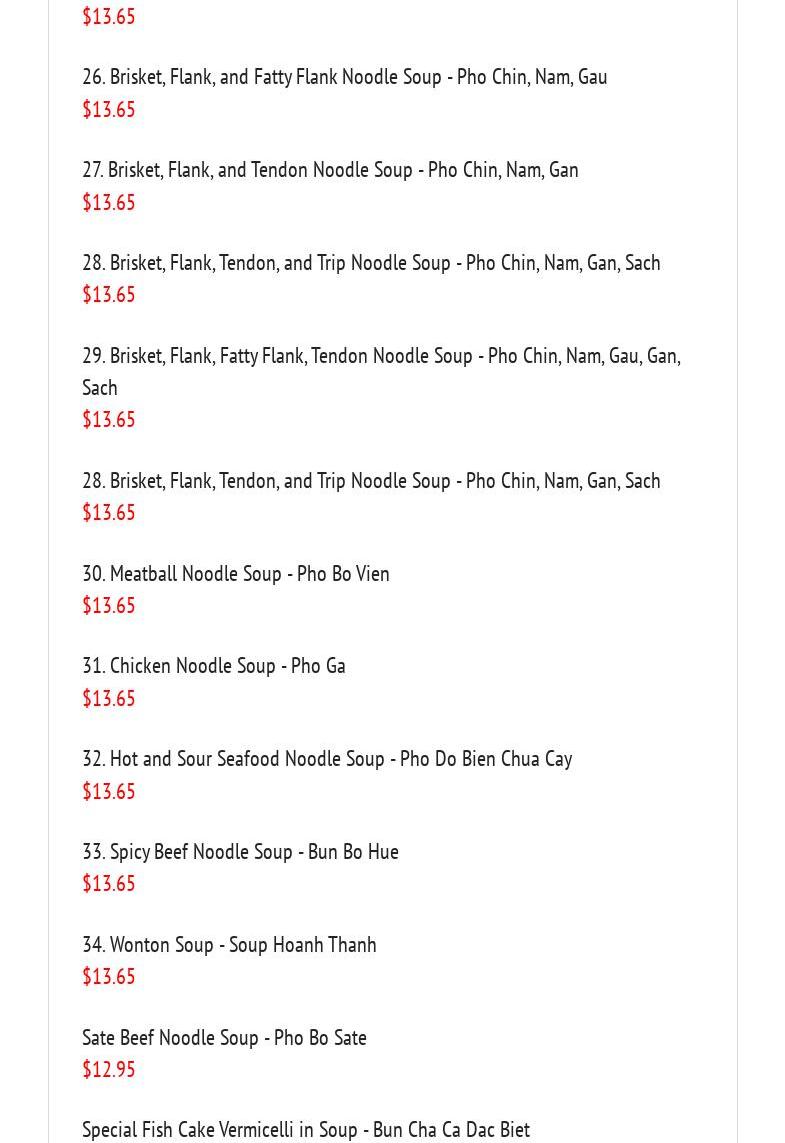The width and height of the screenshot is (785, 1143).
Task: Choose 33. Spicy Beef Noodle Soup - Bun Bo Hue
Action: [x=241, y=852]
